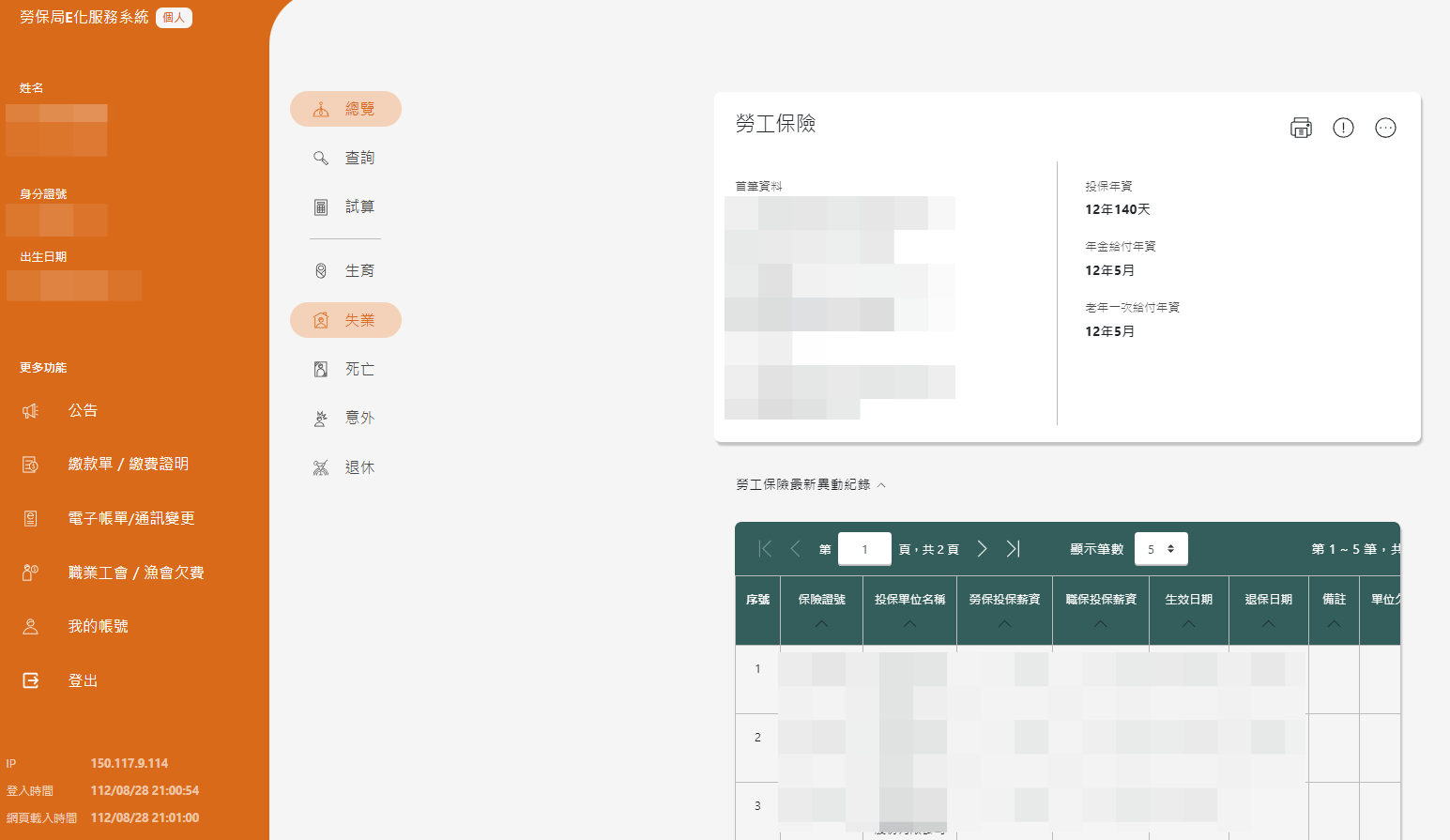
Task: Select the 生育 maternity menu item
Action: coord(345,271)
